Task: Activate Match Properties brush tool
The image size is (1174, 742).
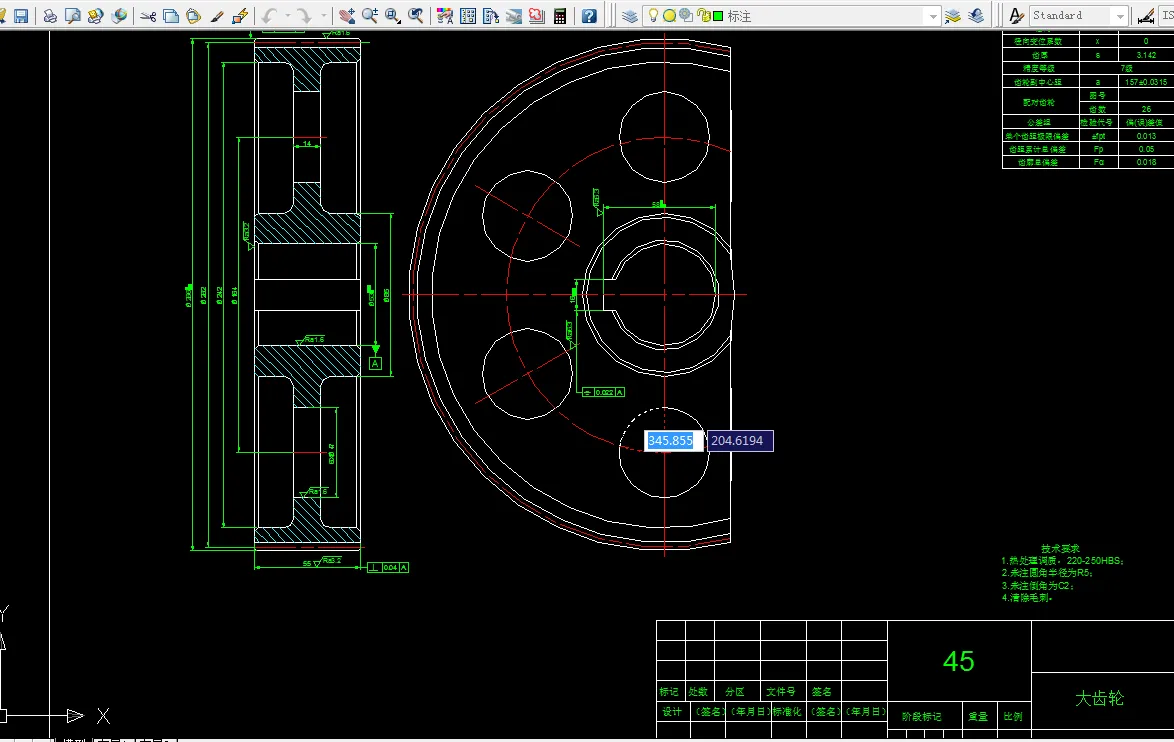Action: (x=217, y=16)
